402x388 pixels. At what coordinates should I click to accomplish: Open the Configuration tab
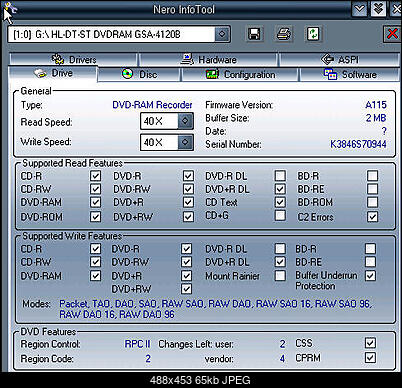click(x=240, y=74)
